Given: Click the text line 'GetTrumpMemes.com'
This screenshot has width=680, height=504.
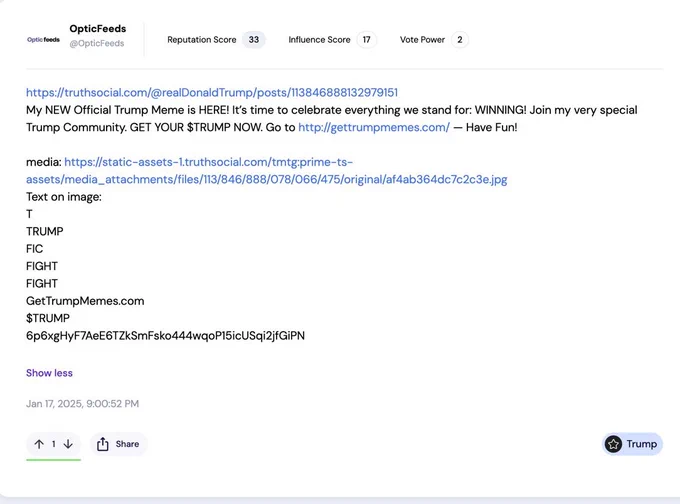Looking at the screenshot, I should (85, 301).
